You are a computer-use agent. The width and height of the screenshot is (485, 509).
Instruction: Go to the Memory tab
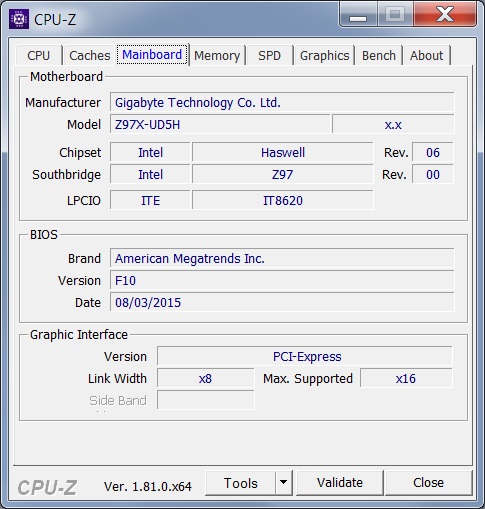click(217, 55)
